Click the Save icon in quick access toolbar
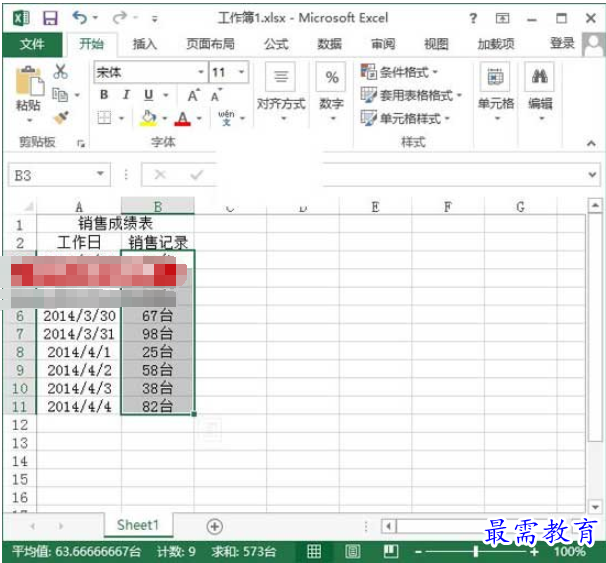 tap(50, 18)
